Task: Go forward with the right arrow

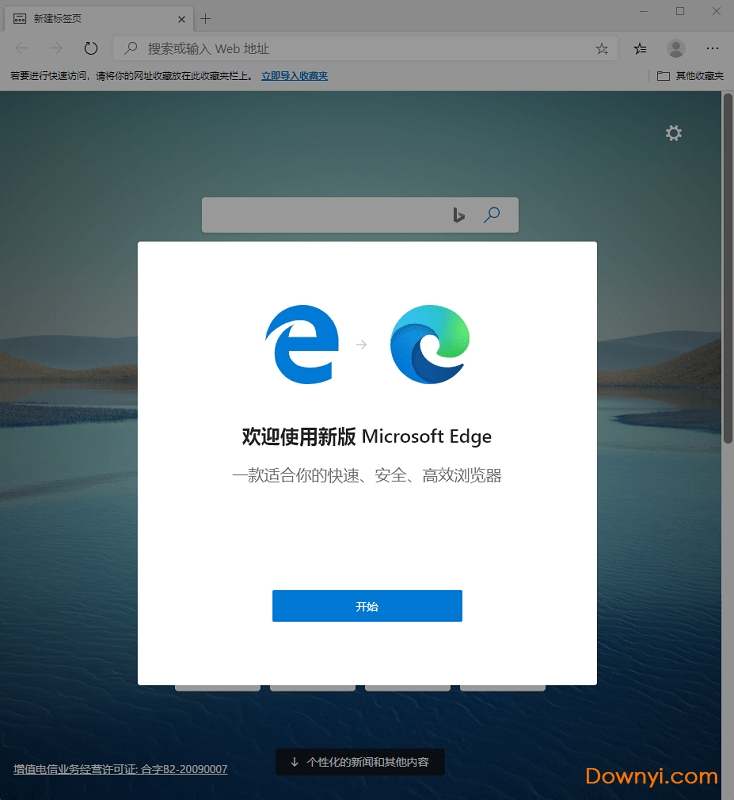Action: click(56, 48)
